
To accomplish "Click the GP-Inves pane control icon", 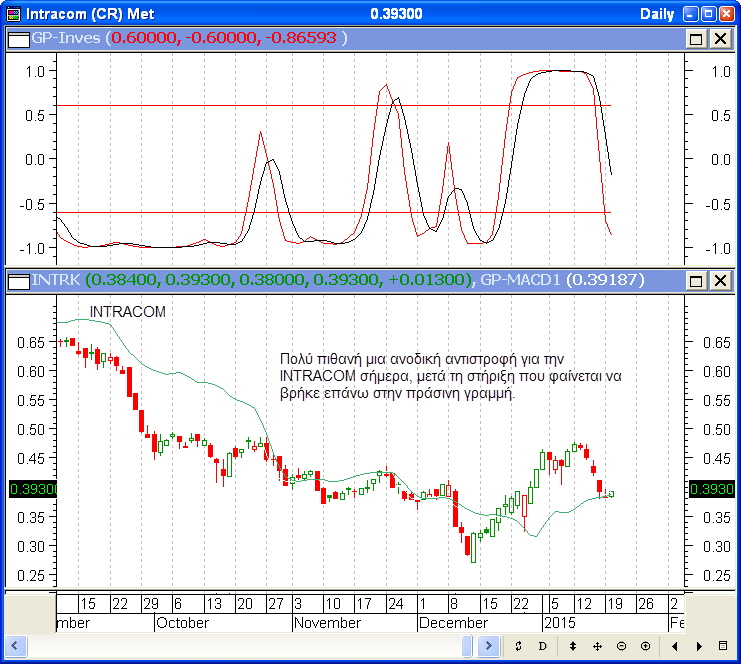I will coord(19,39).
